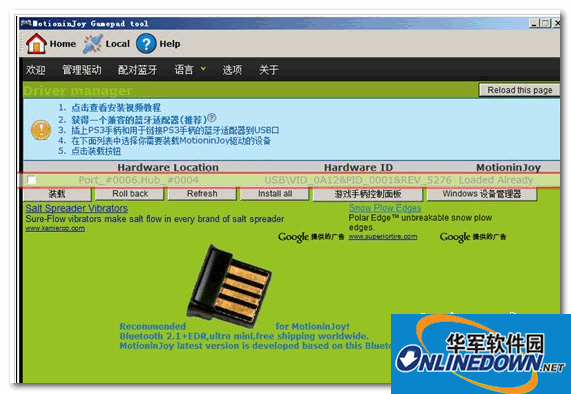Select the 欢迎 welcome tab

(x=35, y=70)
